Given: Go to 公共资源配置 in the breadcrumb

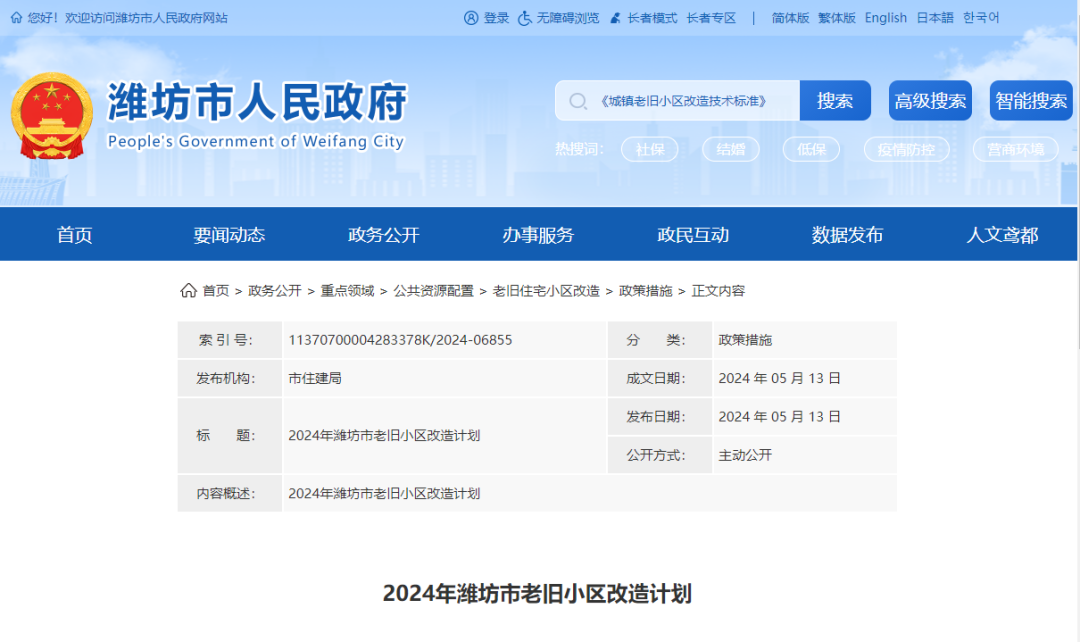Looking at the screenshot, I should pos(433,291).
